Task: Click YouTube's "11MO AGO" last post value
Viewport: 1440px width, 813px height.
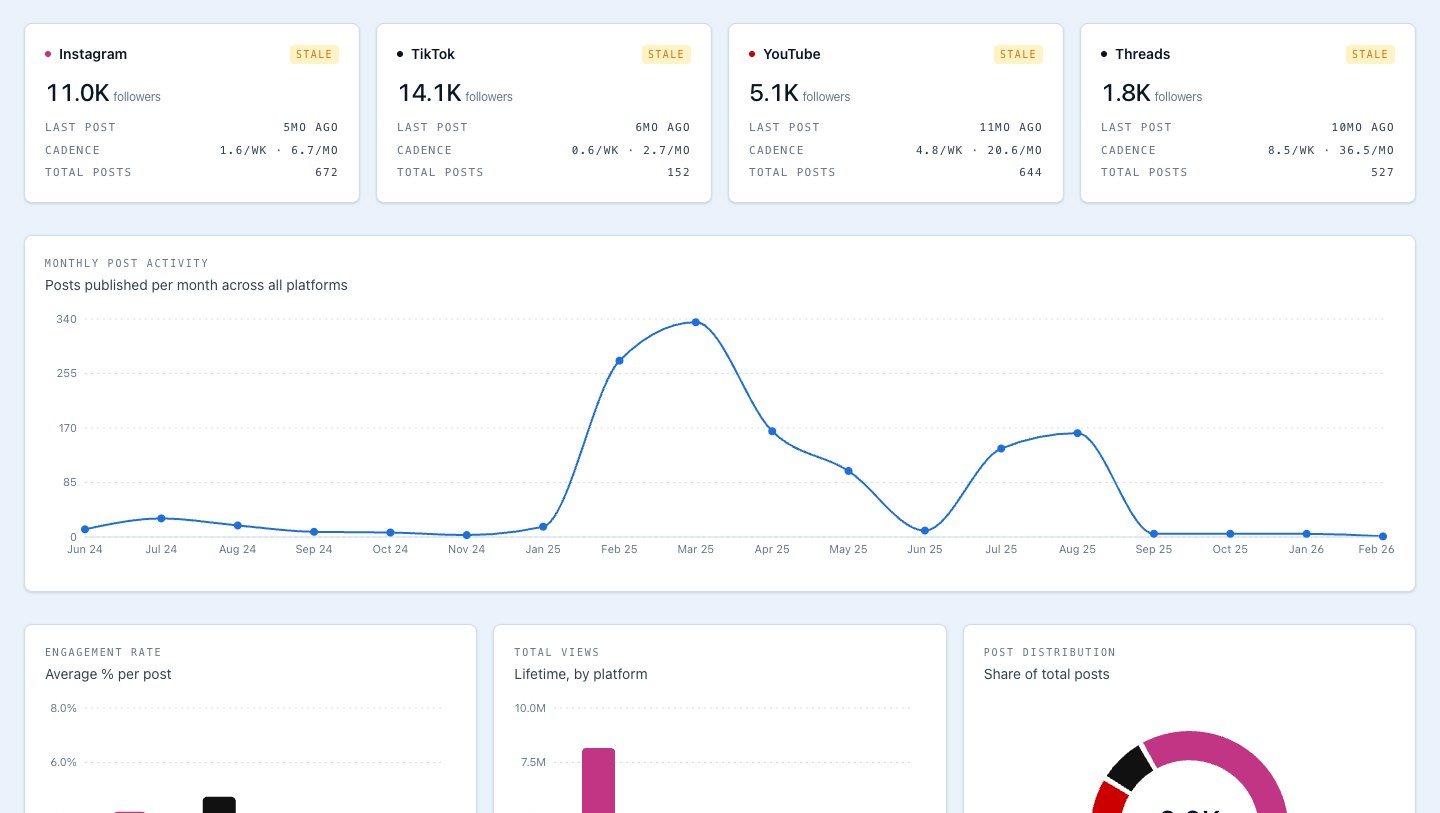Action: click(1011, 127)
